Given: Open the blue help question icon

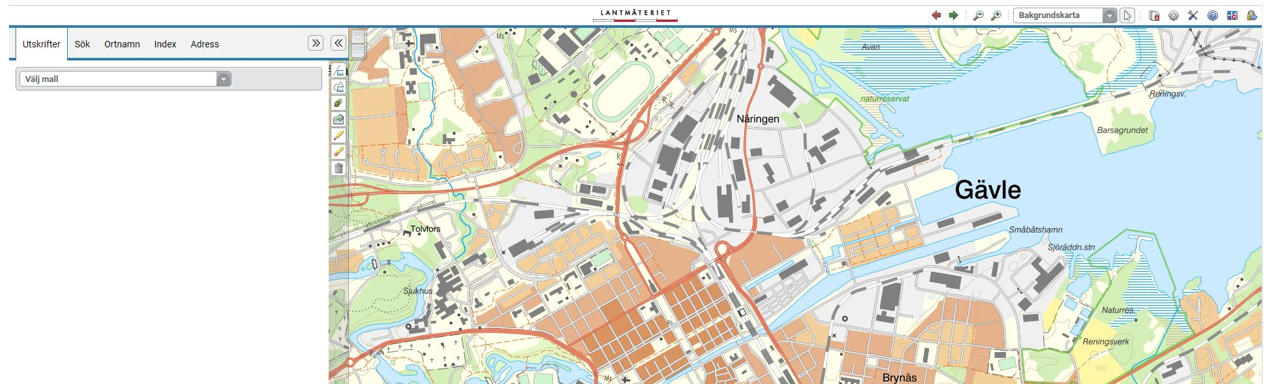Looking at the screenshot, I should pyautogui.click(x=1212, y=15).
